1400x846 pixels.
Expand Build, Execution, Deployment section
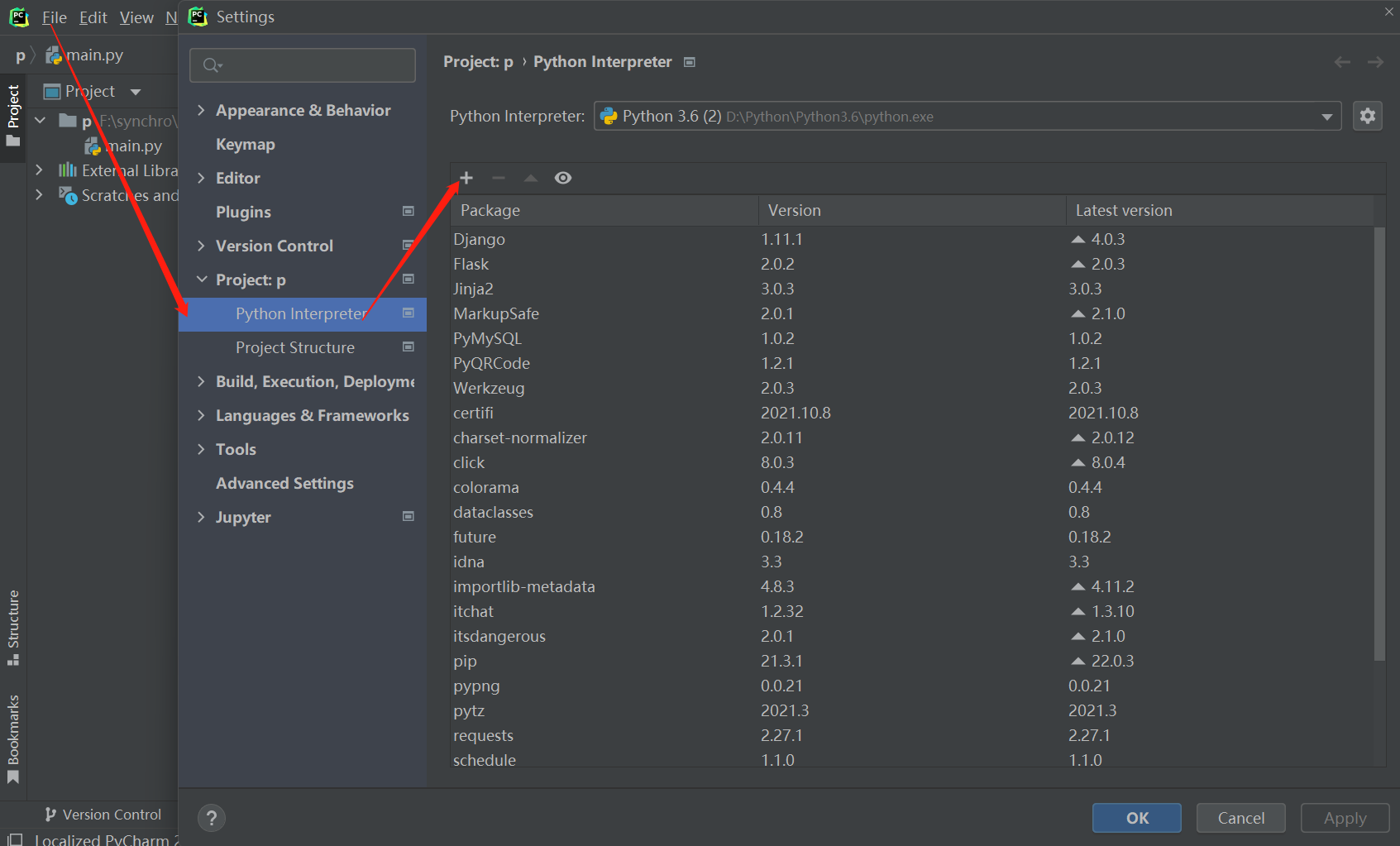pyautogui.click(x=201, y=381)
